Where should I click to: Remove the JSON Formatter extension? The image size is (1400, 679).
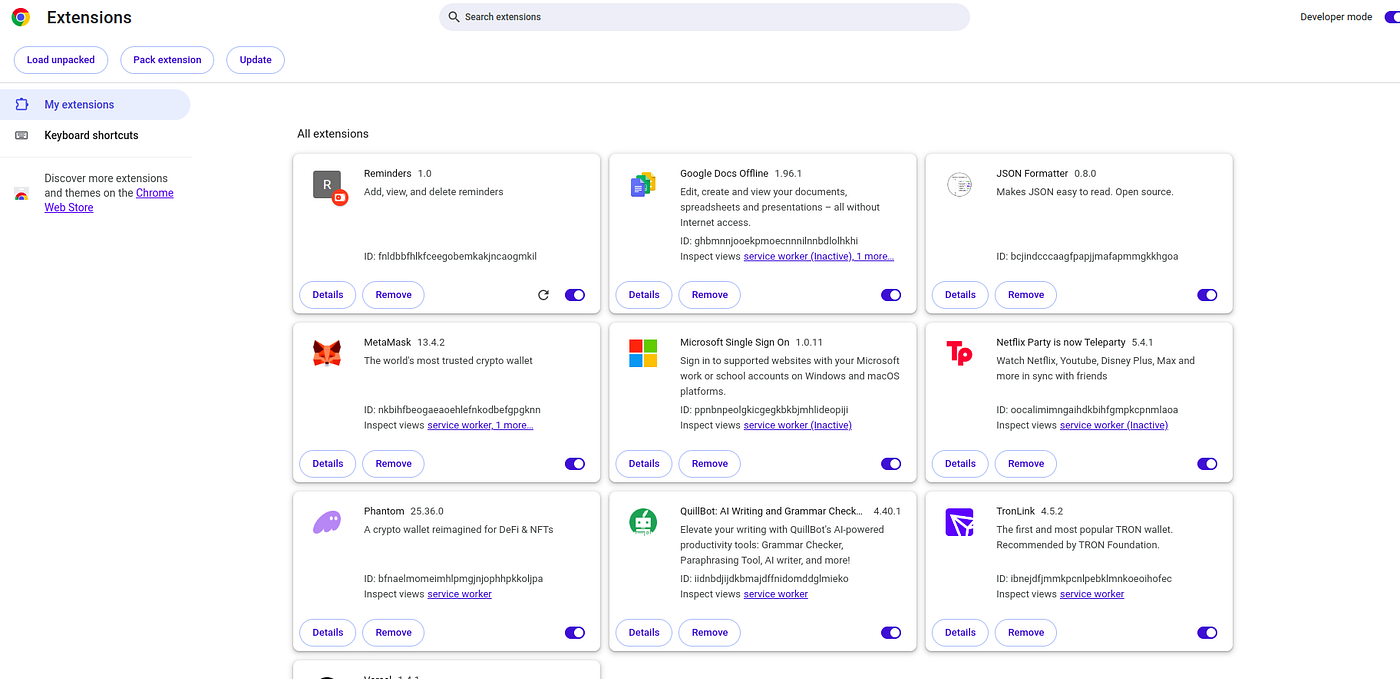[x=1025, y=295]
